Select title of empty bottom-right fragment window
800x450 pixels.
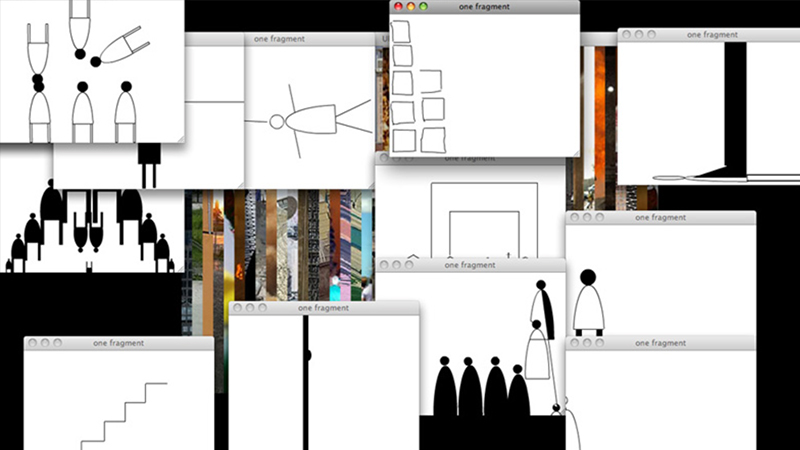click(x=661, y=343)
